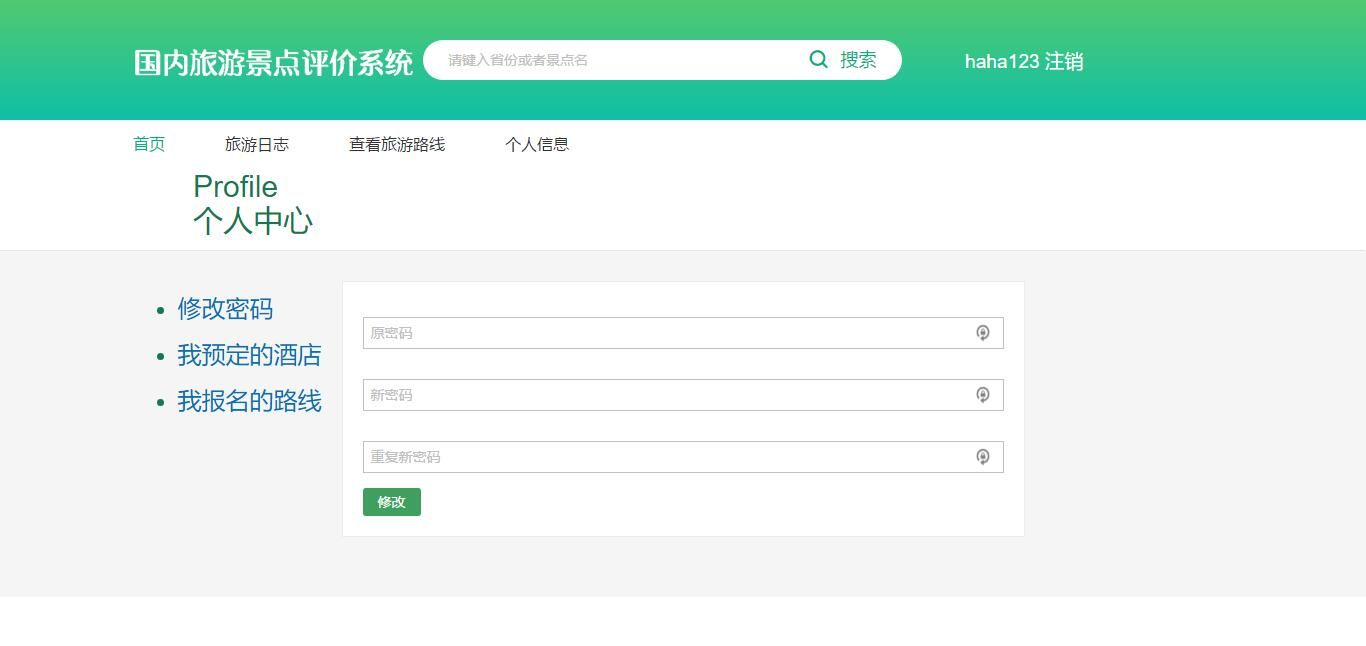Click the 搜索 button text
1366x646 pixels.
tap(858, 60)
